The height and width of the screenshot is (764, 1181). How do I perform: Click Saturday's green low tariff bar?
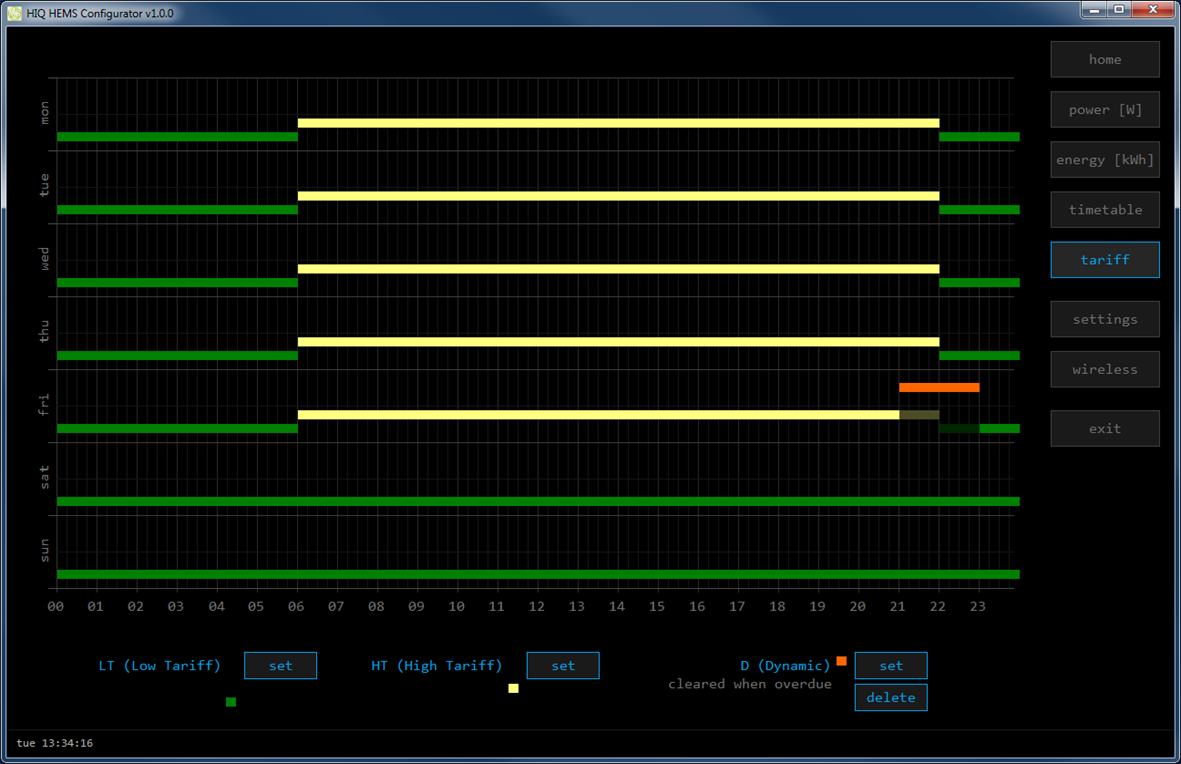pyautogui.click(x=538, y=501)
